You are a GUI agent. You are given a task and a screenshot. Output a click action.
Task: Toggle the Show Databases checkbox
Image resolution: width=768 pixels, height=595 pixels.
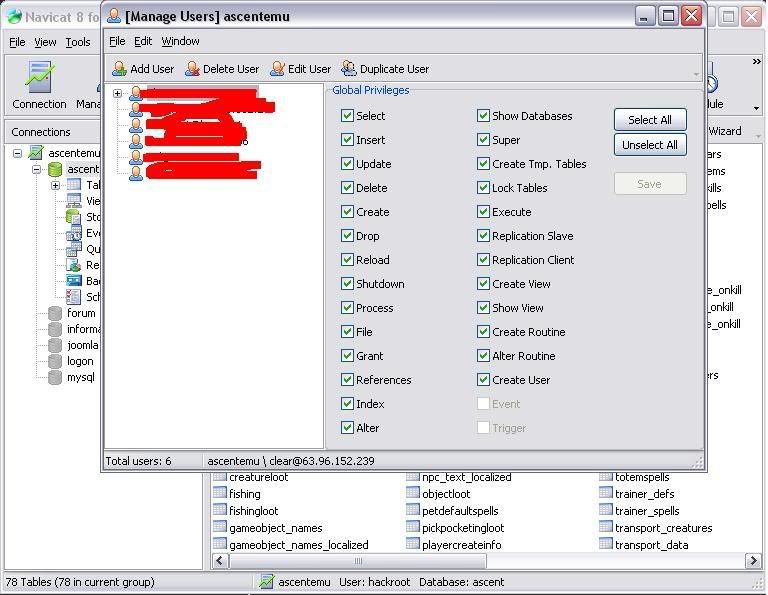[x=483, y=116]
